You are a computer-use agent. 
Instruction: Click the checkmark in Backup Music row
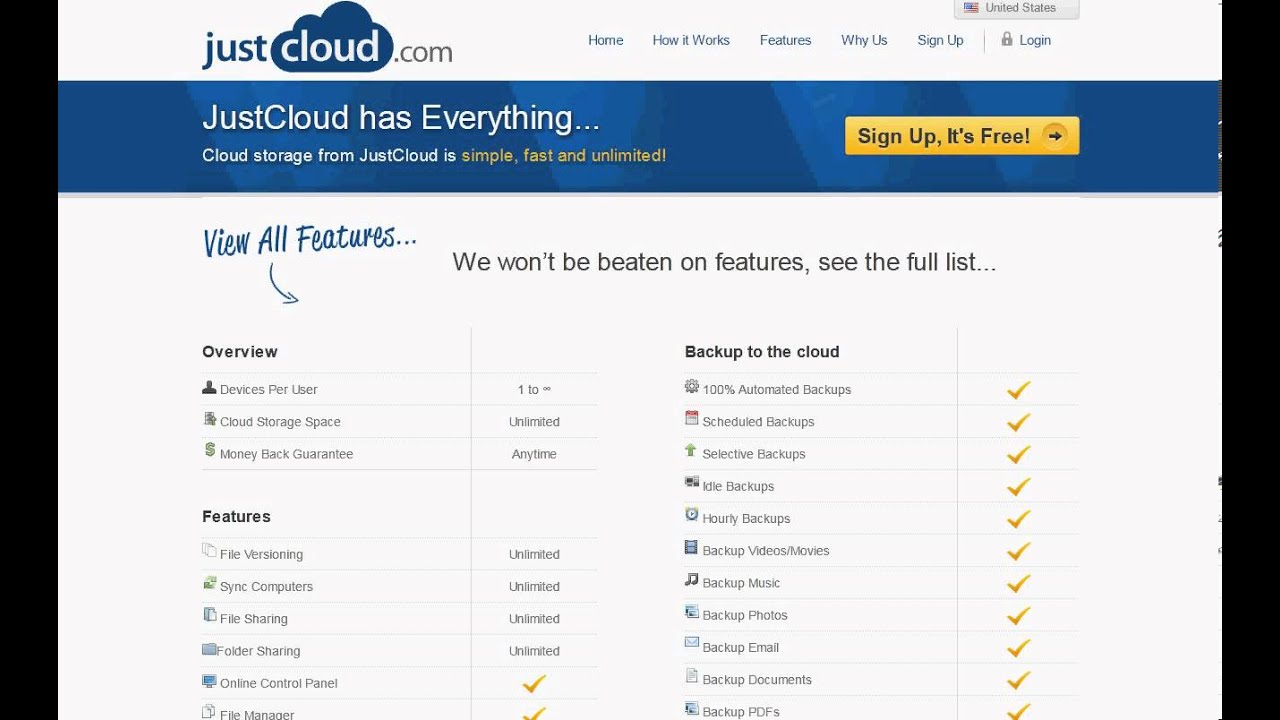tap(1018, 583)
